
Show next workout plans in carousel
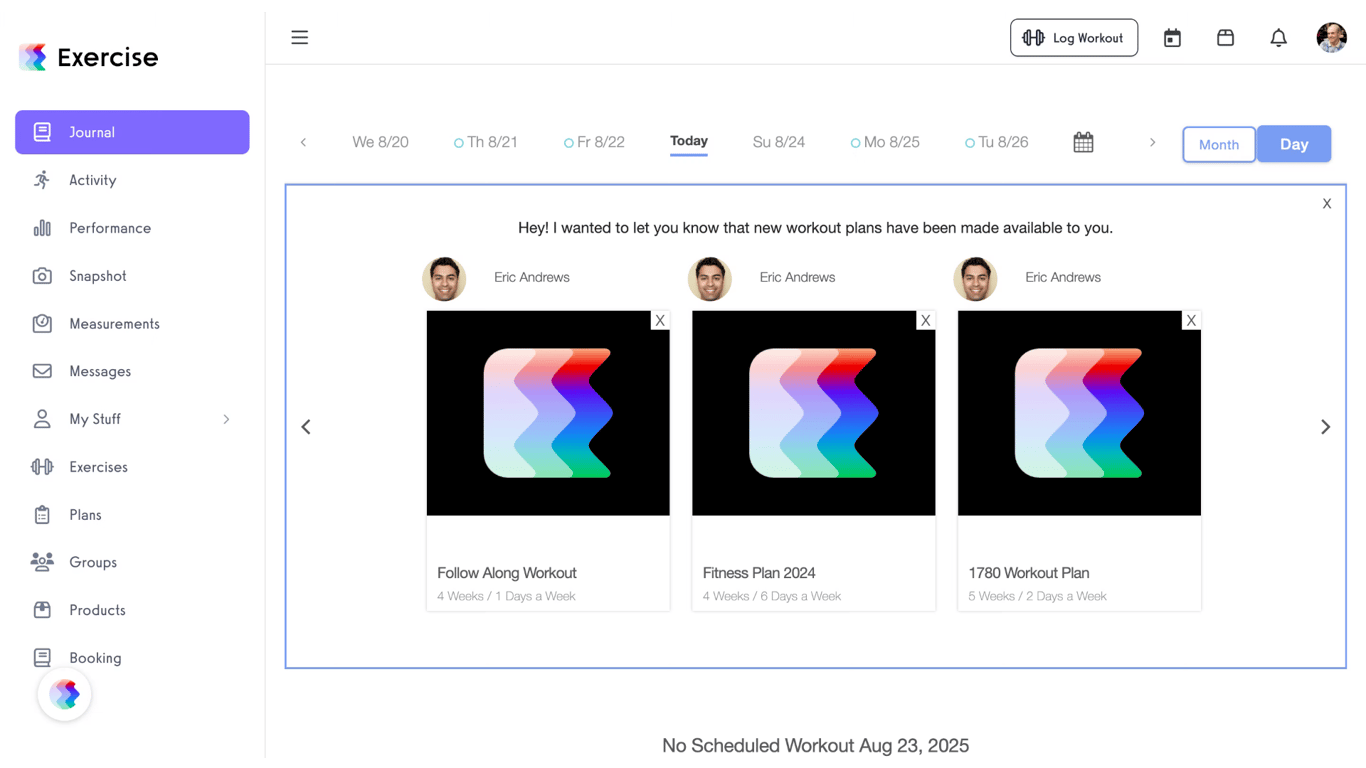pyautogui.click(x=1325, y=427)
